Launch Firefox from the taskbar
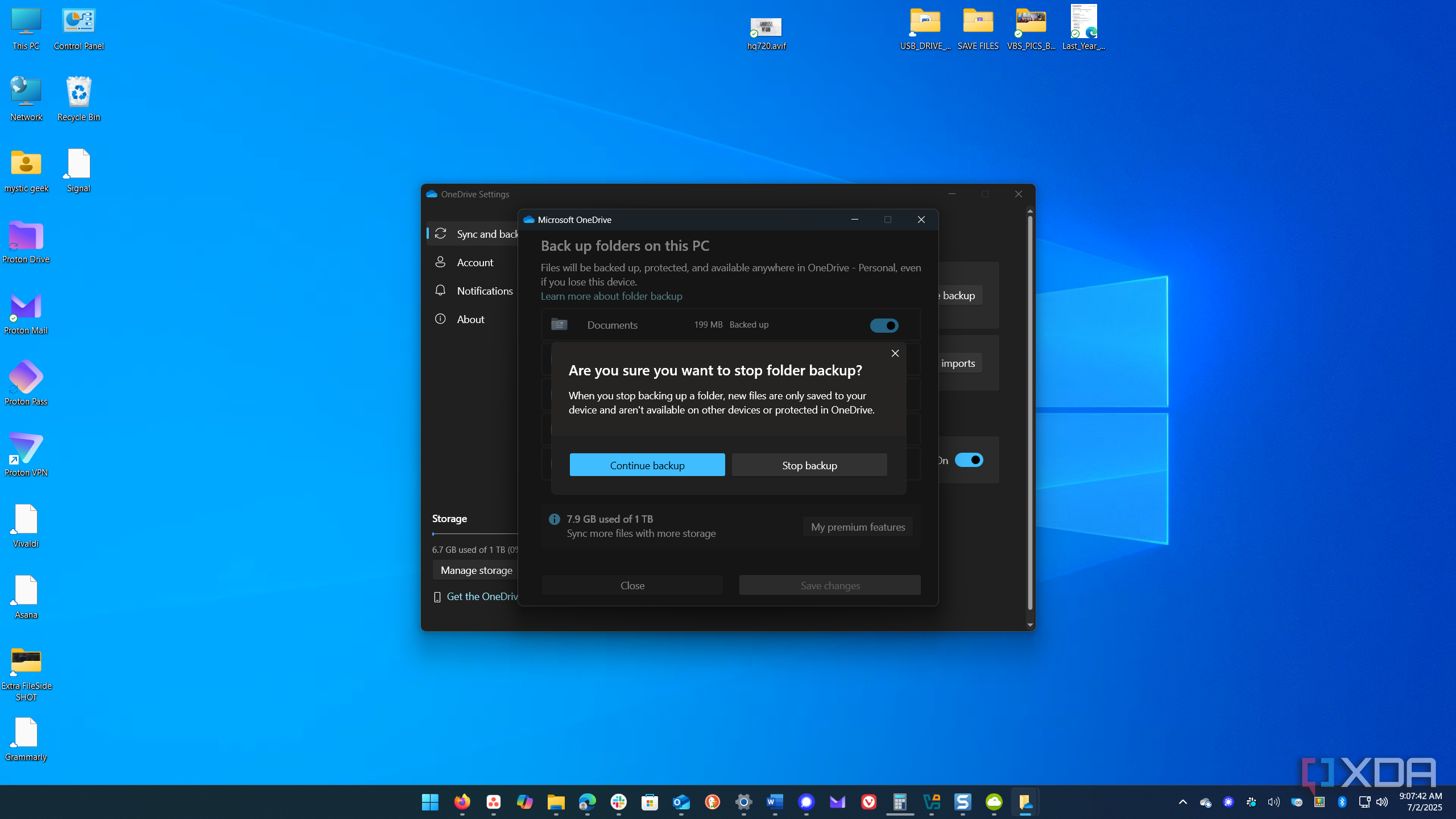This screenshot has height=819, width=1456. pos(462,802)
